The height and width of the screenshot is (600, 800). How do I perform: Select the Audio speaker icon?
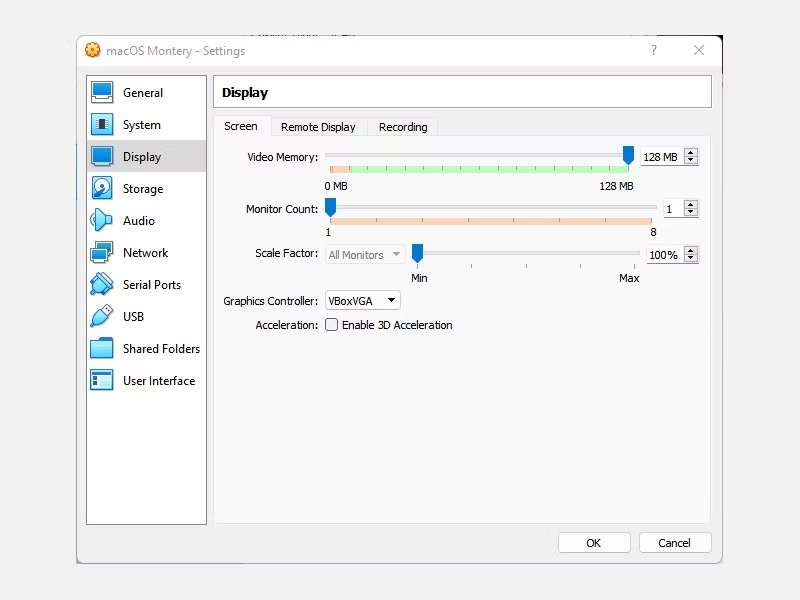tap(102, 220)
